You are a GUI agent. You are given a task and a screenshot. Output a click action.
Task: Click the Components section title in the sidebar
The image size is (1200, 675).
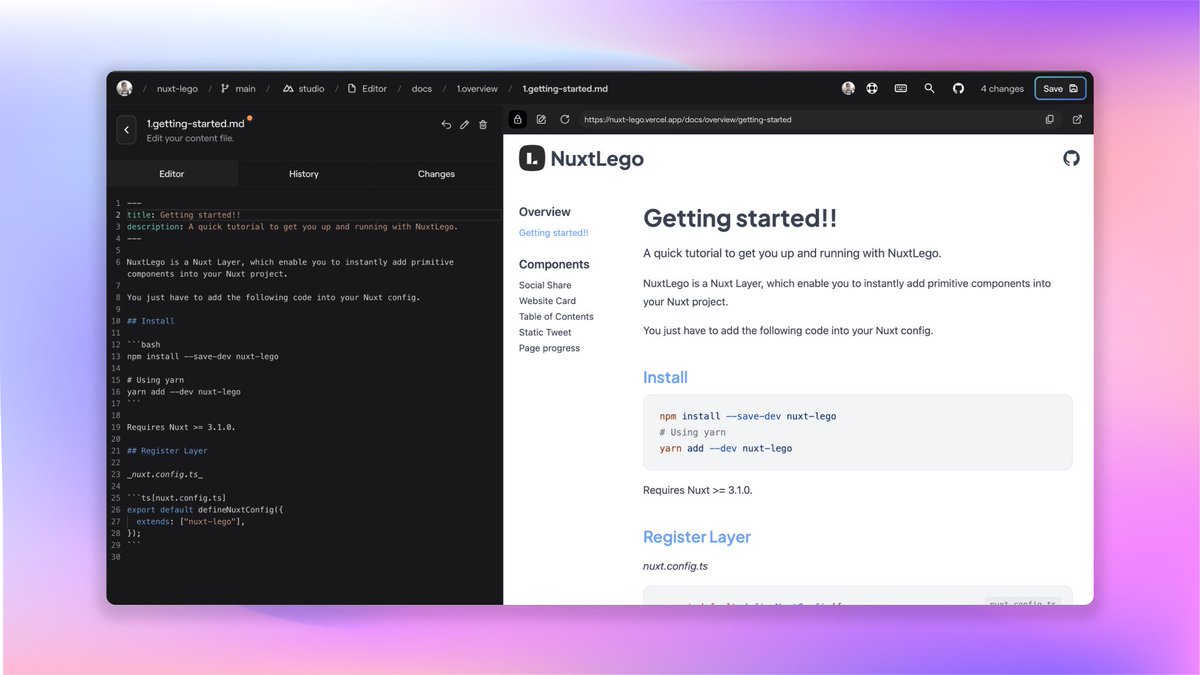(554, 265)
